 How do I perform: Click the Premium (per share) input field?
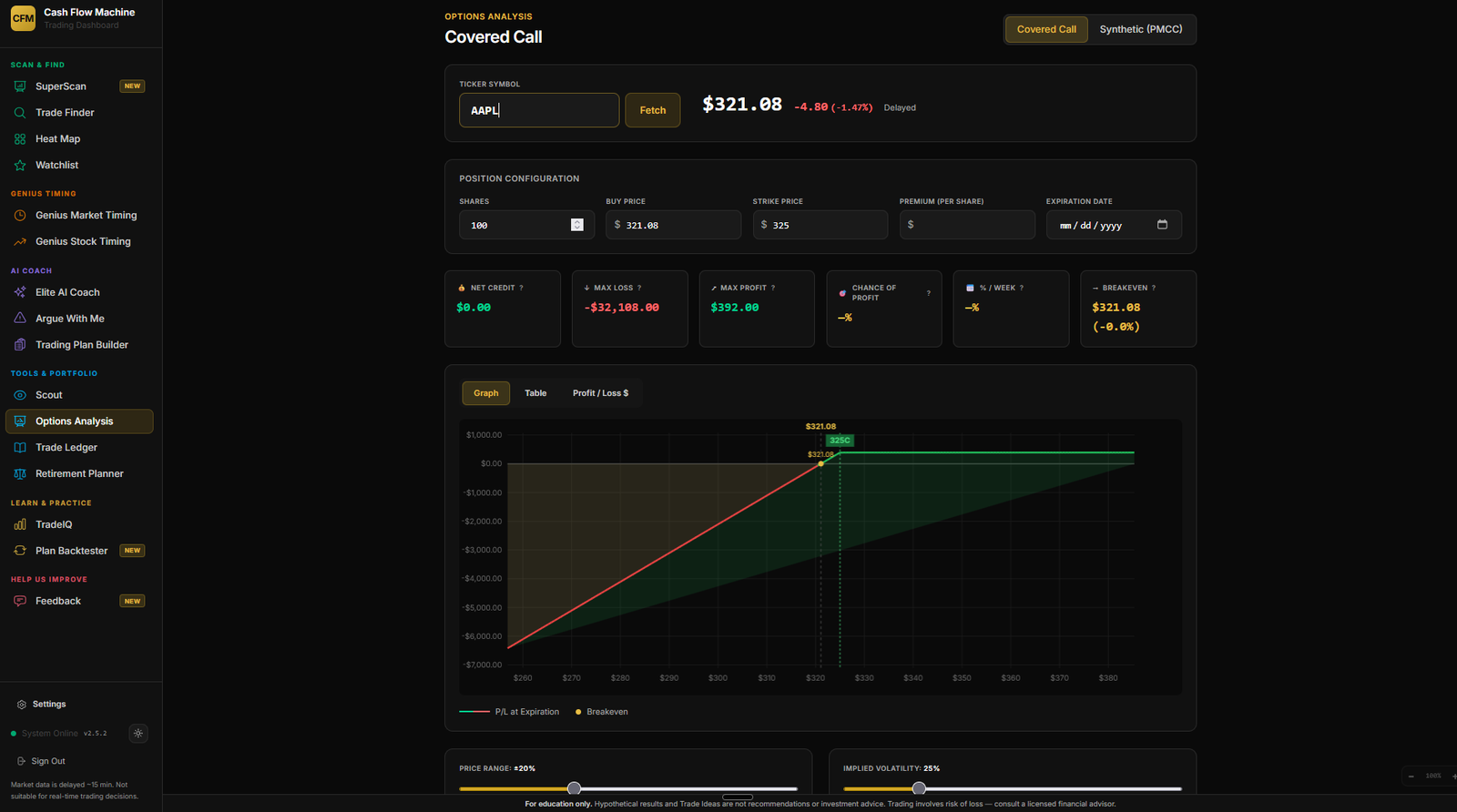coord(967,225)
